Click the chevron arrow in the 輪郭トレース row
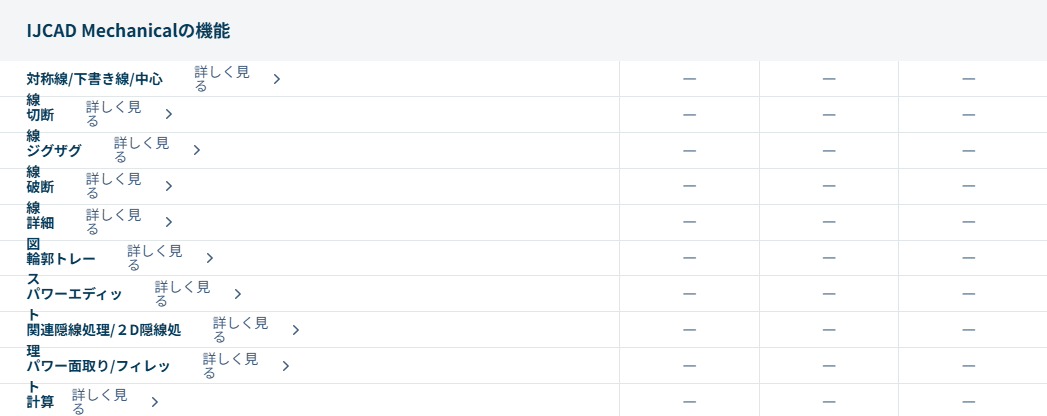Image resolution: width=1047 pixels, height=416 pixels. [x=210, y=259]
